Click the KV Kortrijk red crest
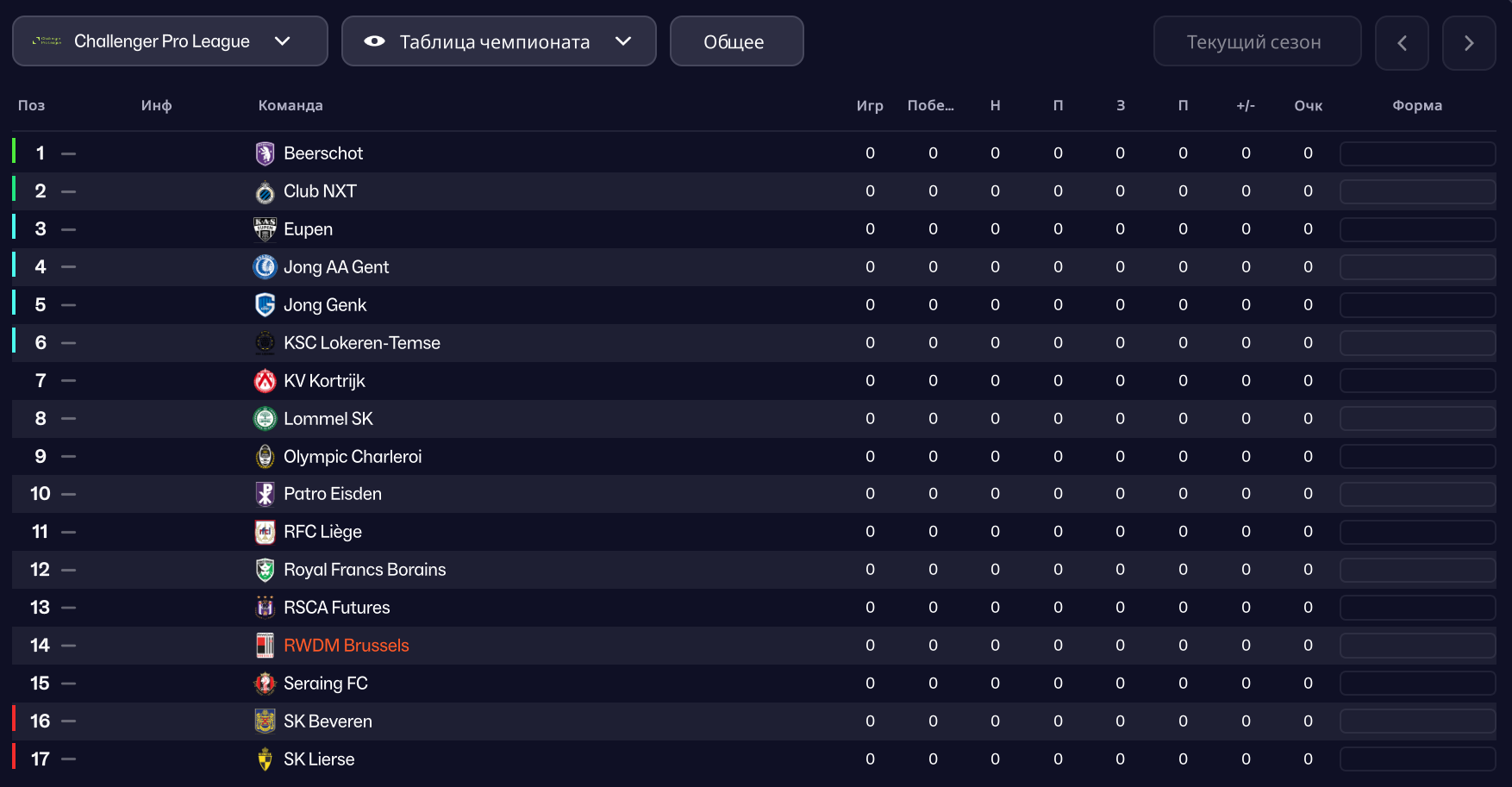Viewport: 1512px width, 787px height. click(x=265, y=381)
